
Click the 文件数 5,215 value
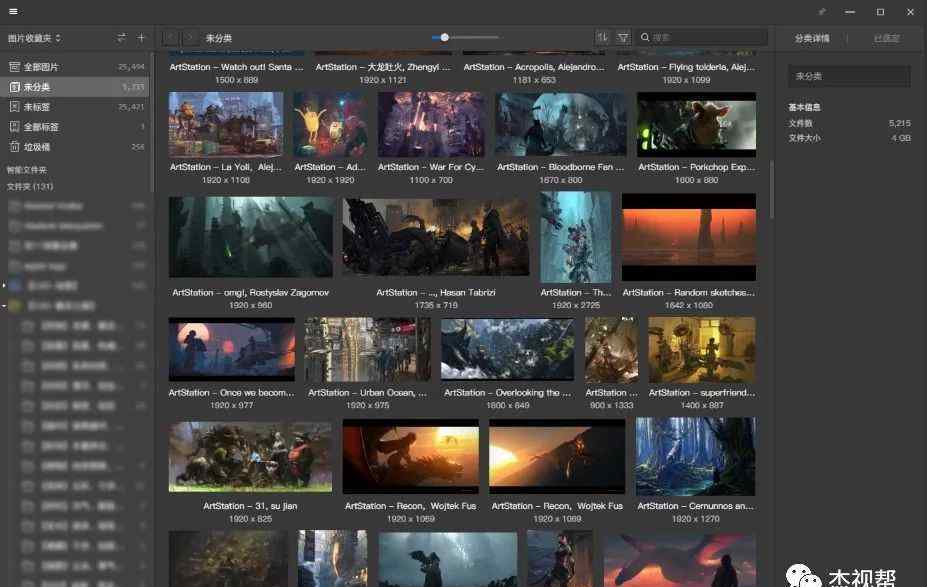click(899, 123)
